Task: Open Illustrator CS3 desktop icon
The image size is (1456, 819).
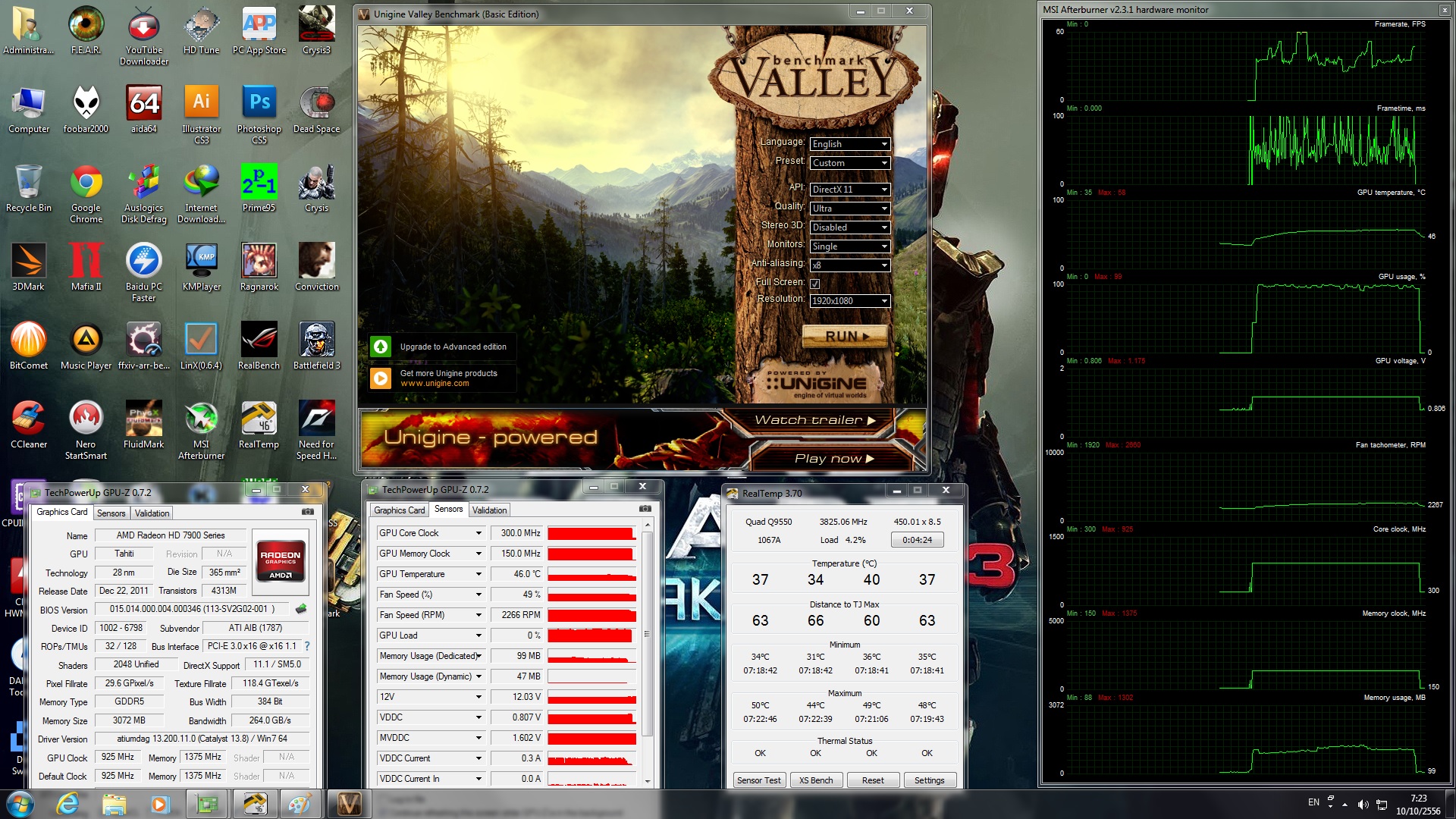Action: (201, 115)
